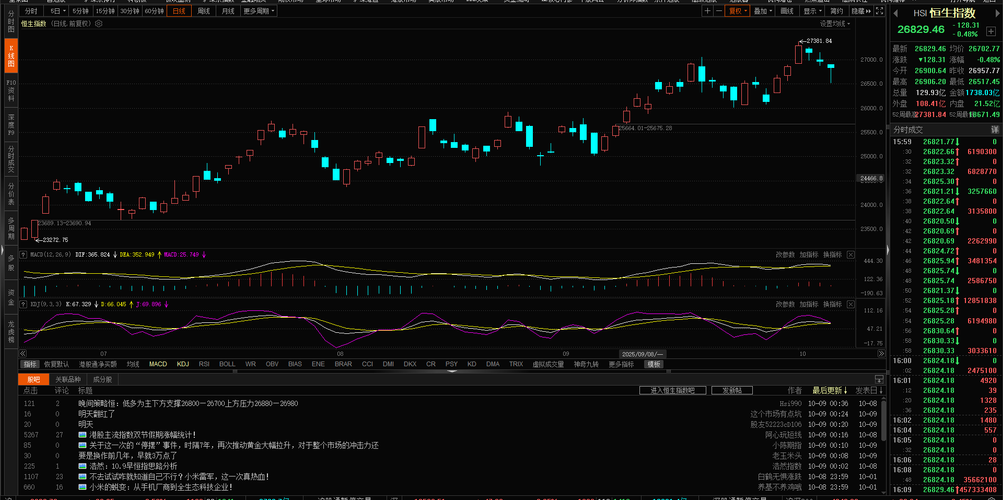Select the K线图 sidebar view
The width and height of the screenshot is (1003, 500).
(11, 55)
